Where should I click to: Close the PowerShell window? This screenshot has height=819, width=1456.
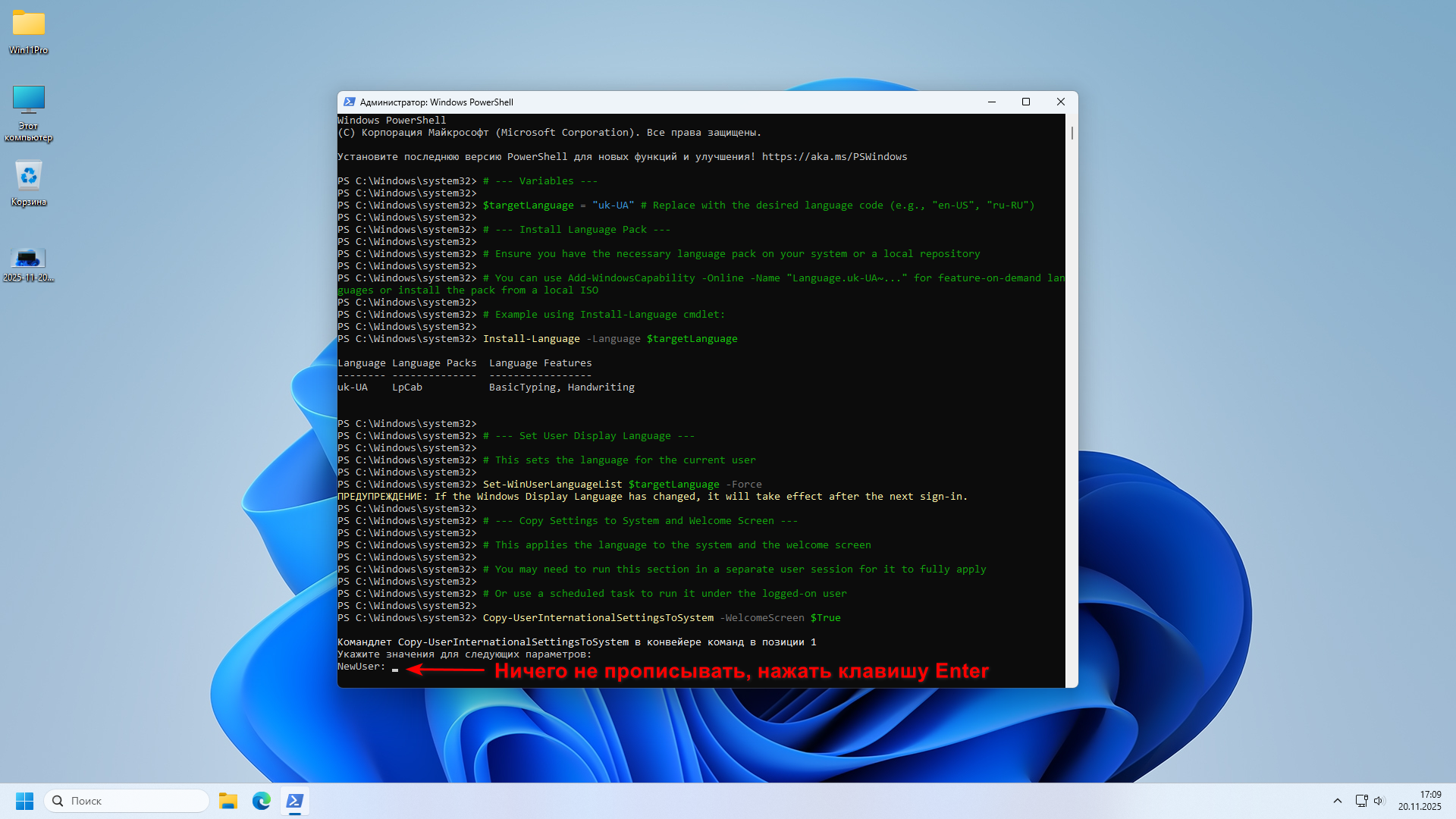(x=1061, y=102)
